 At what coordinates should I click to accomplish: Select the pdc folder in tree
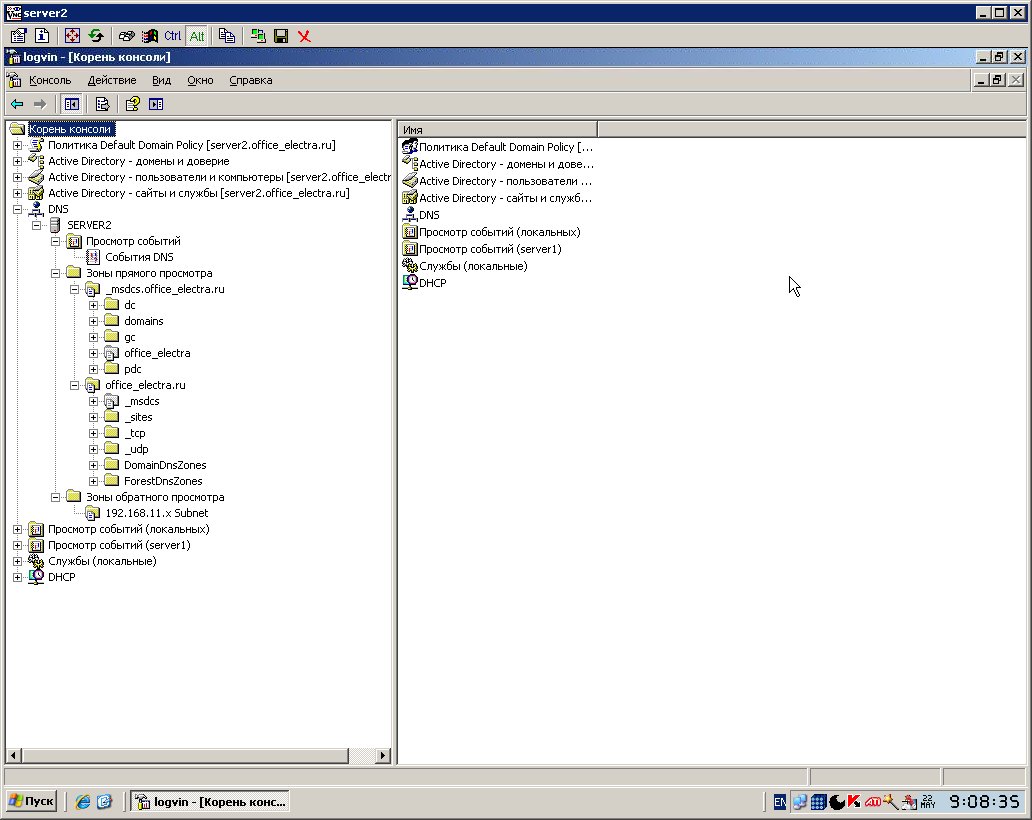click(132, 369)
